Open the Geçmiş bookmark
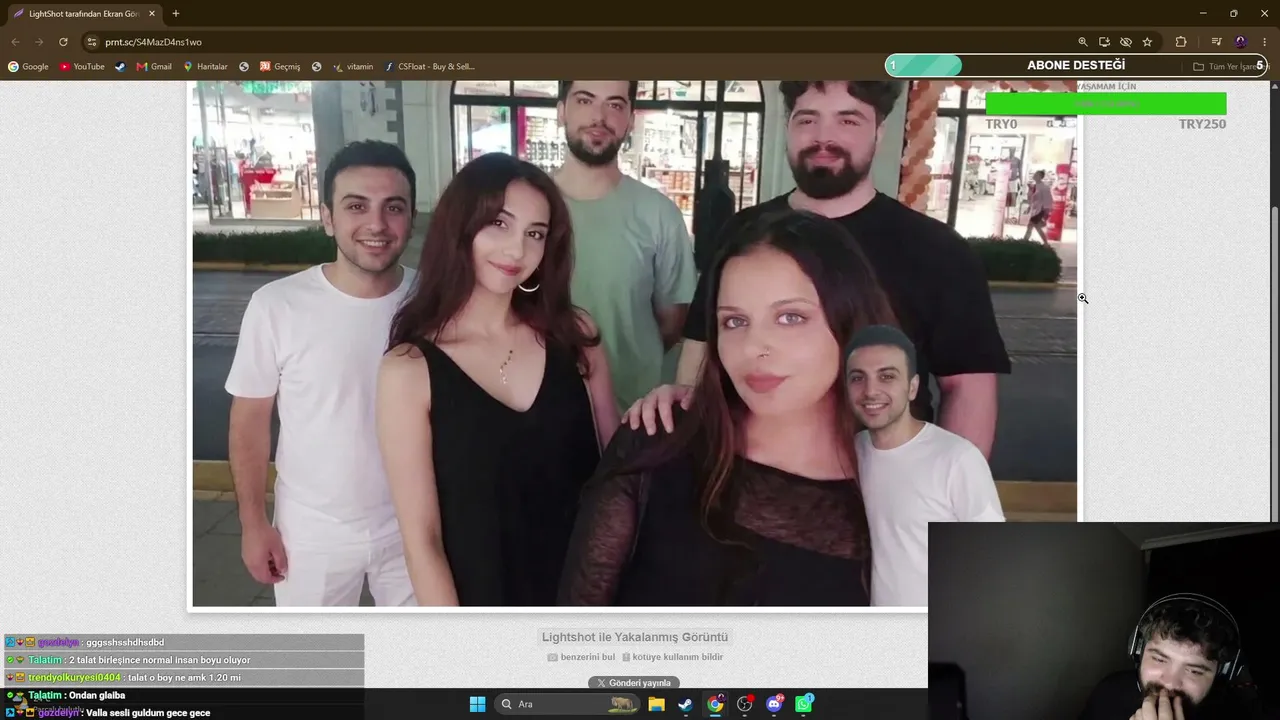This screenshot has width=1280, height=720. coord(280,67)
